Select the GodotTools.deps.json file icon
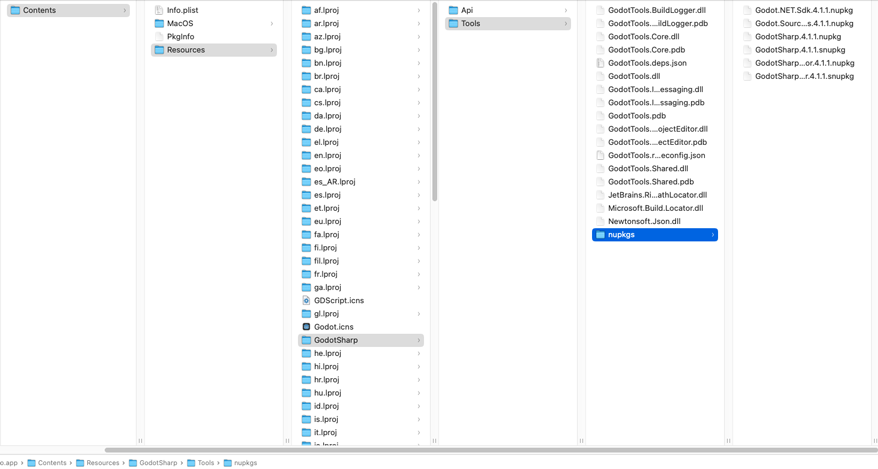 tap(600, 63)
